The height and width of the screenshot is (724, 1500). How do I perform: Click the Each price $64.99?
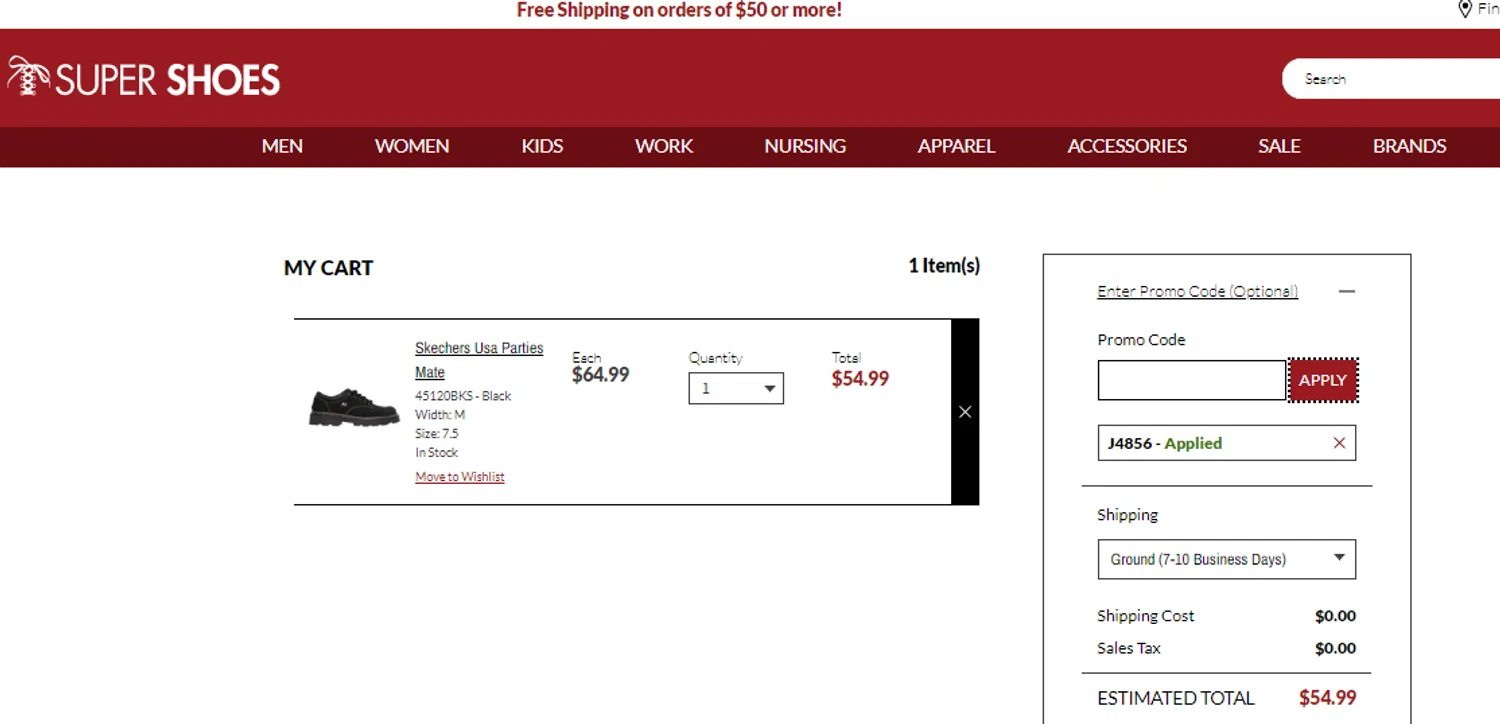(x=600, y=375)
